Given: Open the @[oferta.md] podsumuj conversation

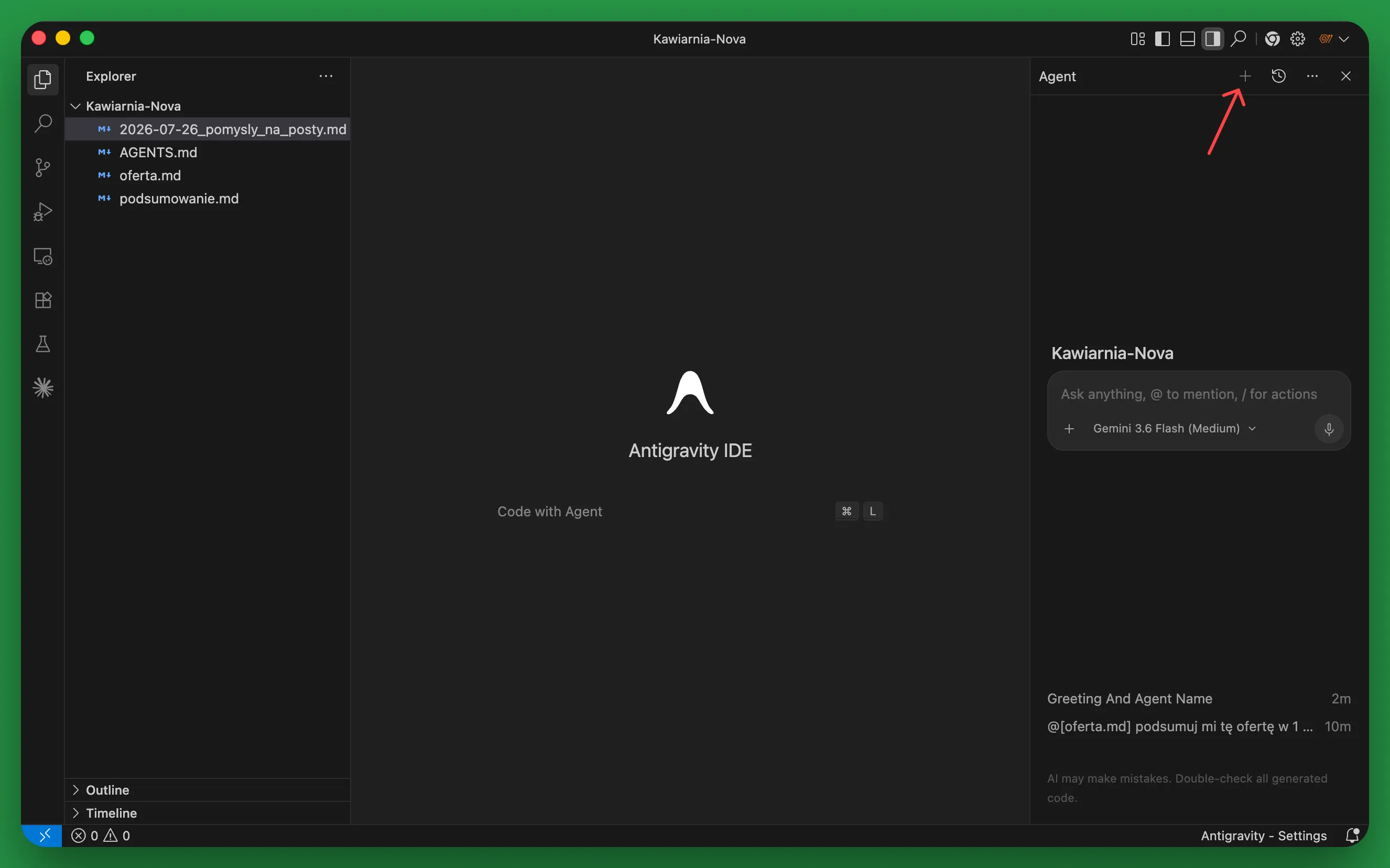Looking at the screenshot, I should pos(1199,727).
